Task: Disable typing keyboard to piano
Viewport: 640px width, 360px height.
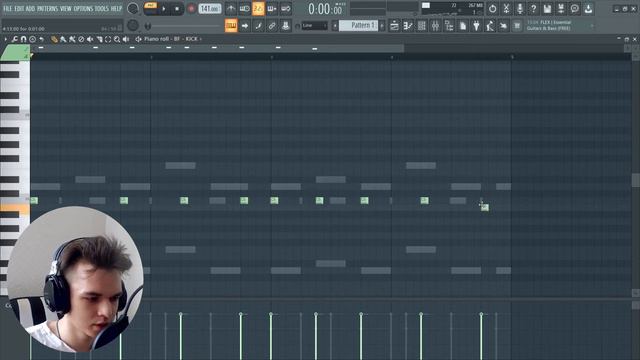Action: (231, 26)
